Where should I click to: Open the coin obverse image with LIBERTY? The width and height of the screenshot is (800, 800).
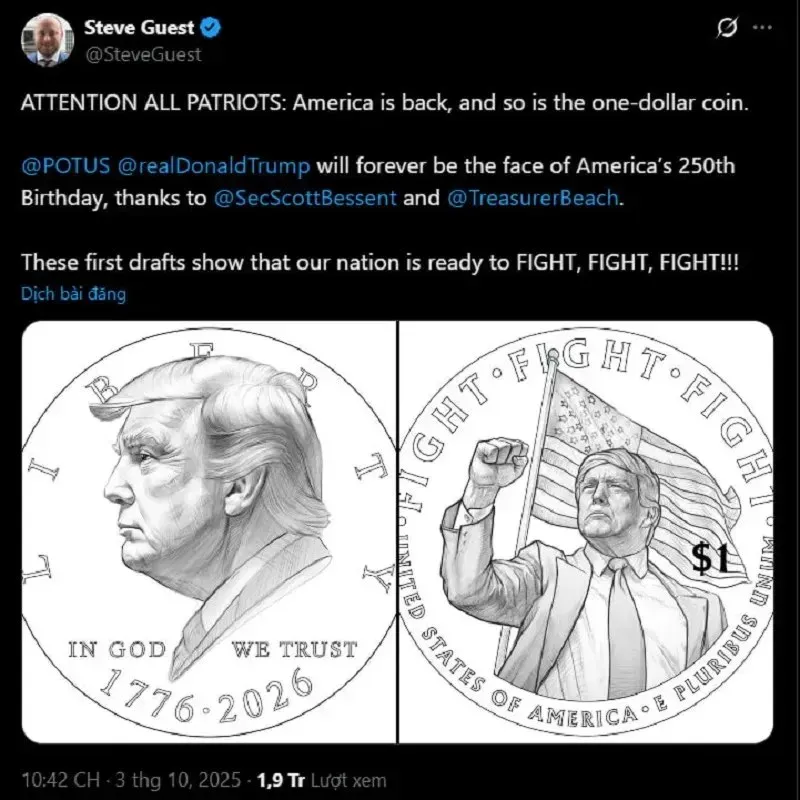209,532
